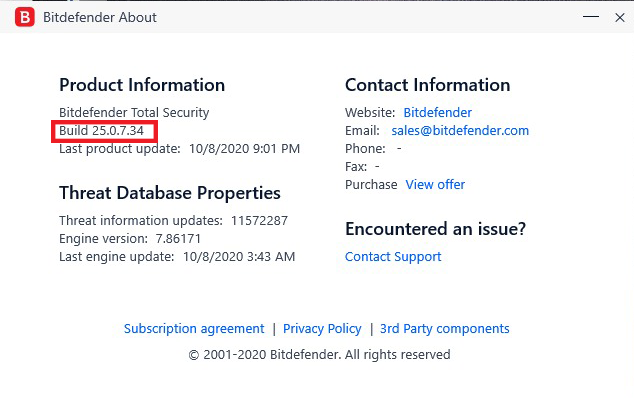Click the Bitdefender About window title
Image resolution: width=634 pixels, height=398 pixels.
(x=100, y=17)
